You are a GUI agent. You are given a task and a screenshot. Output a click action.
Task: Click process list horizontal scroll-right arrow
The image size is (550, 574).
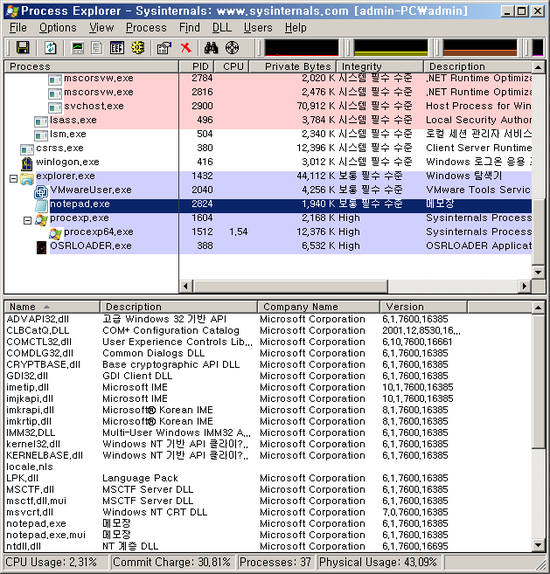(x=525, y=286)
